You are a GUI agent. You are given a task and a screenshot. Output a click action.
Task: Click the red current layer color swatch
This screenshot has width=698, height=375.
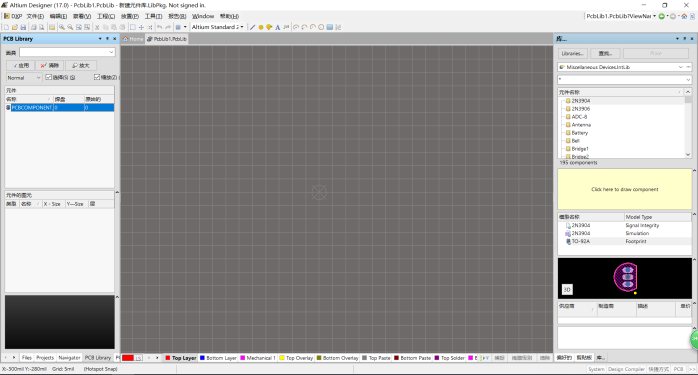pos(128,358)
